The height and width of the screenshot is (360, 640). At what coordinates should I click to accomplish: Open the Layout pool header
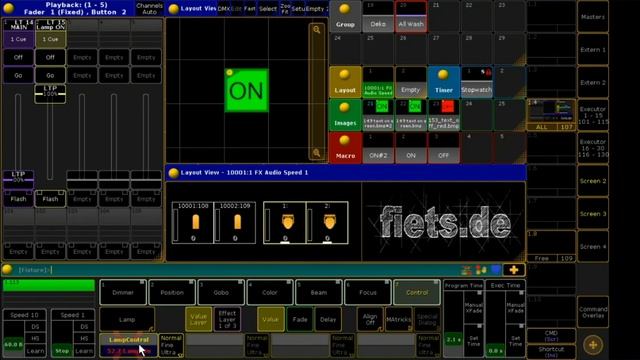click(x=345, y=82)
